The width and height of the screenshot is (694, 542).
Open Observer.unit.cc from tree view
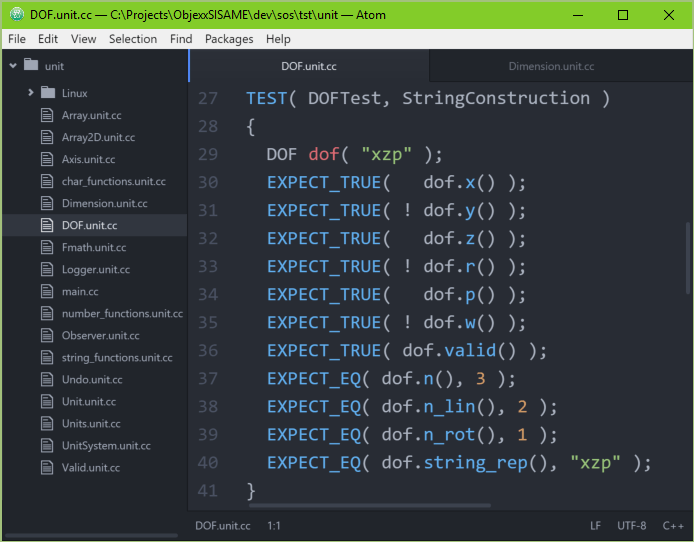pyautogui.click(x=100, y=336)
